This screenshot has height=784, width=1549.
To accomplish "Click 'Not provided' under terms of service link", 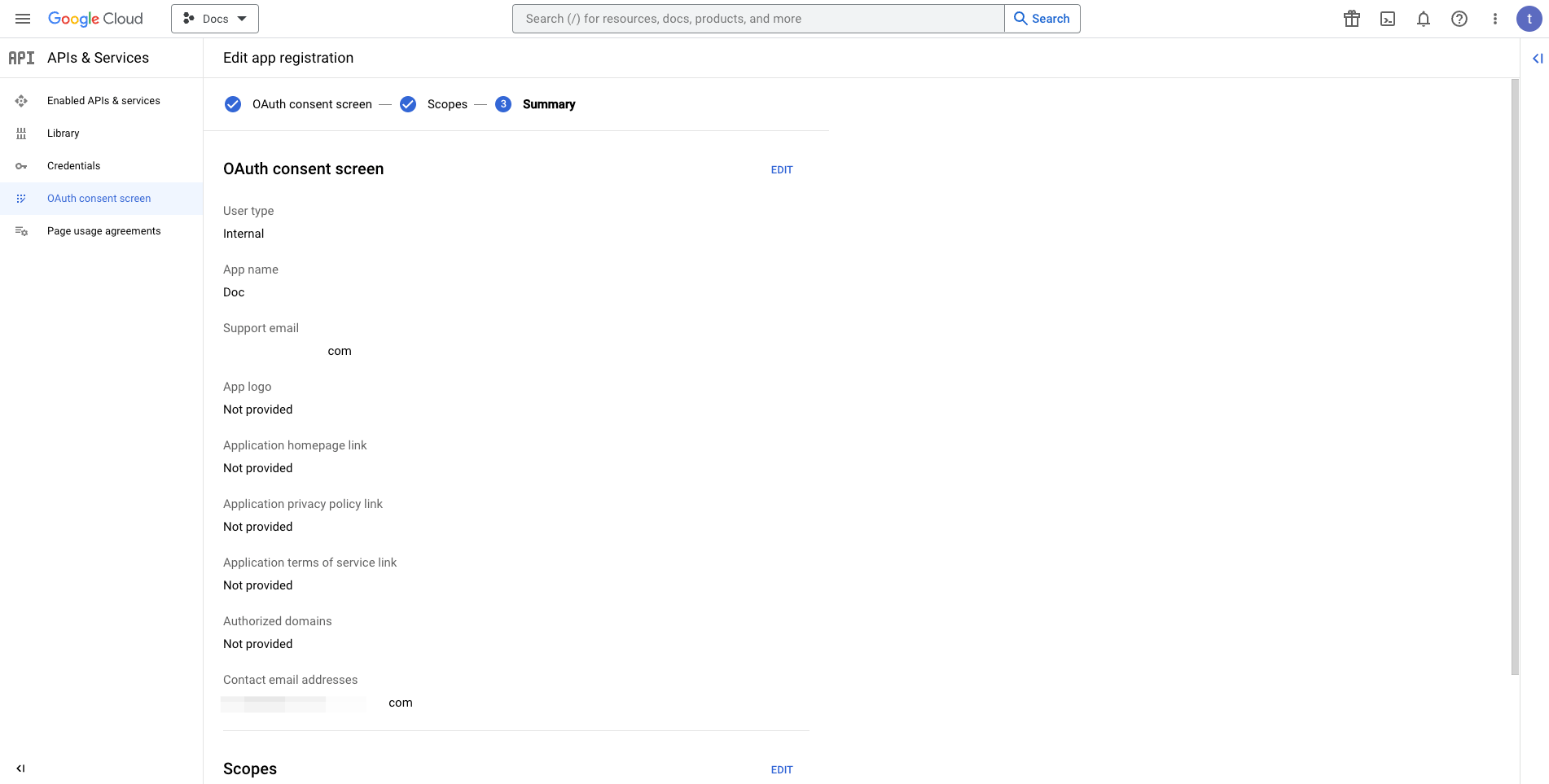I will (257, 585).
